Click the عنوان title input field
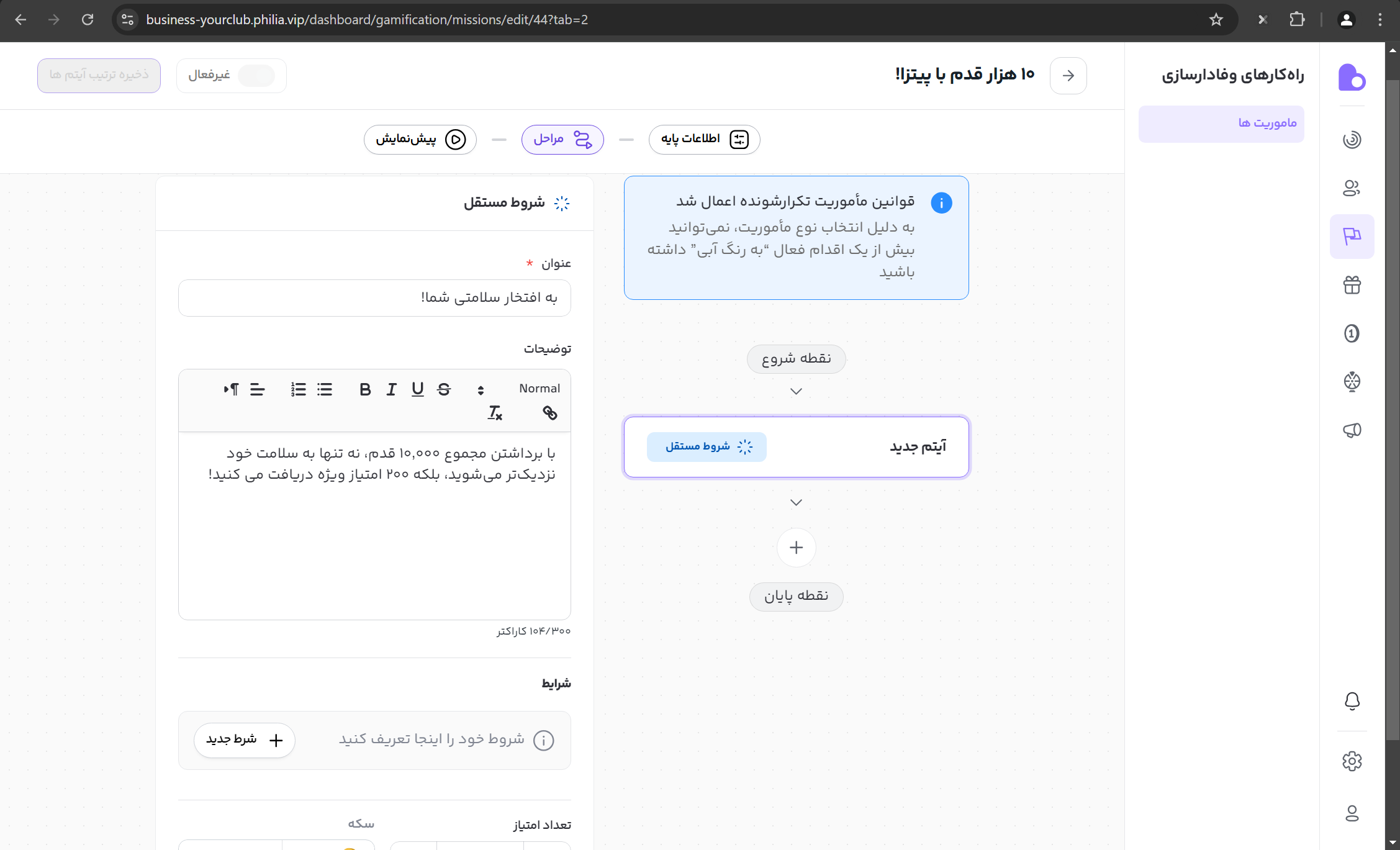The image size is (1400, 850). (374, 298)
